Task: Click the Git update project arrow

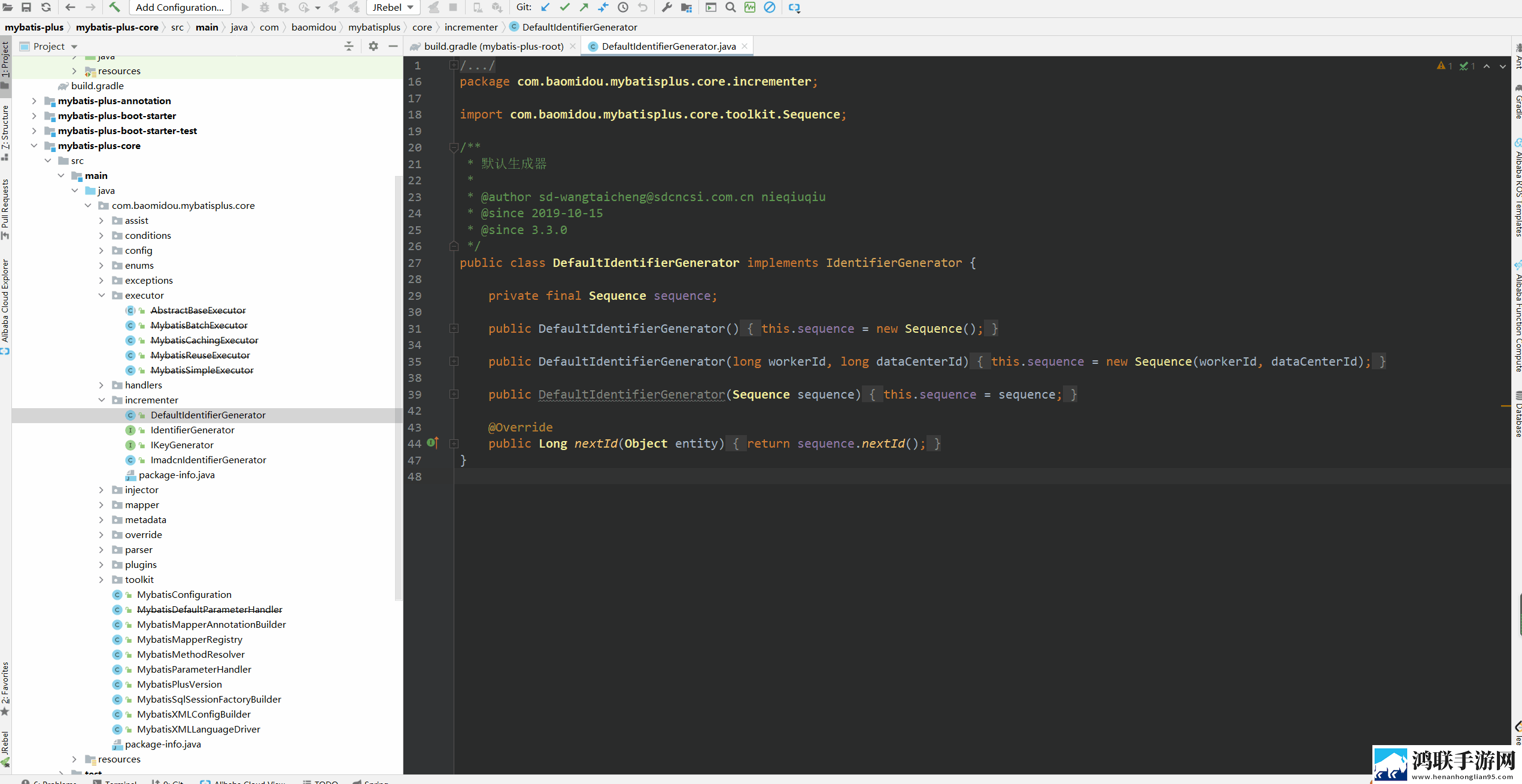Action: point(545,7)
